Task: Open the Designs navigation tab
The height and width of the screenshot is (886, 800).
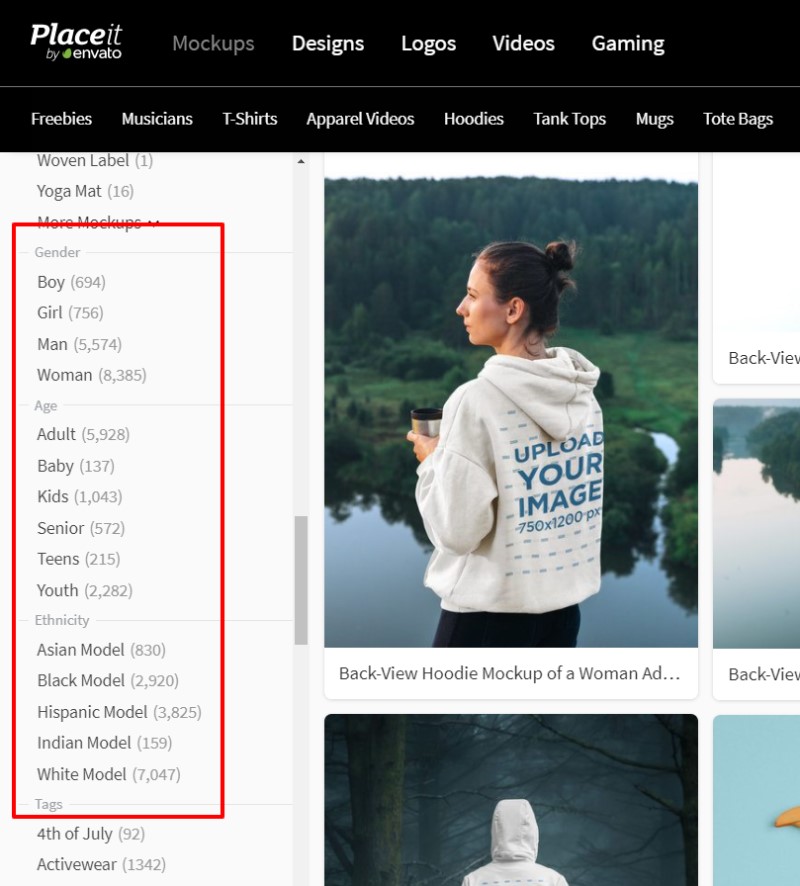Action: [328, 44]
